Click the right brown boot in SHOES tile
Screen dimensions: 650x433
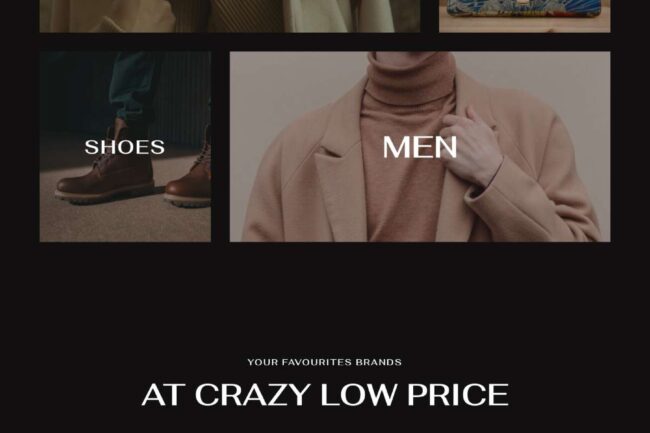pos(189,184)
